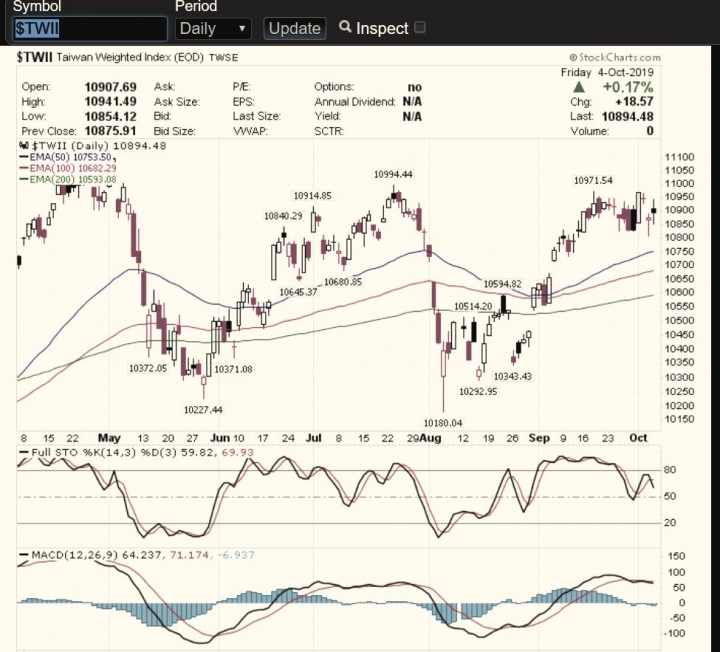Image resolution: width=720 pixels, height=652 pixels.
Task: Click the Oct month label on date axis
Action: click(638, 438)
